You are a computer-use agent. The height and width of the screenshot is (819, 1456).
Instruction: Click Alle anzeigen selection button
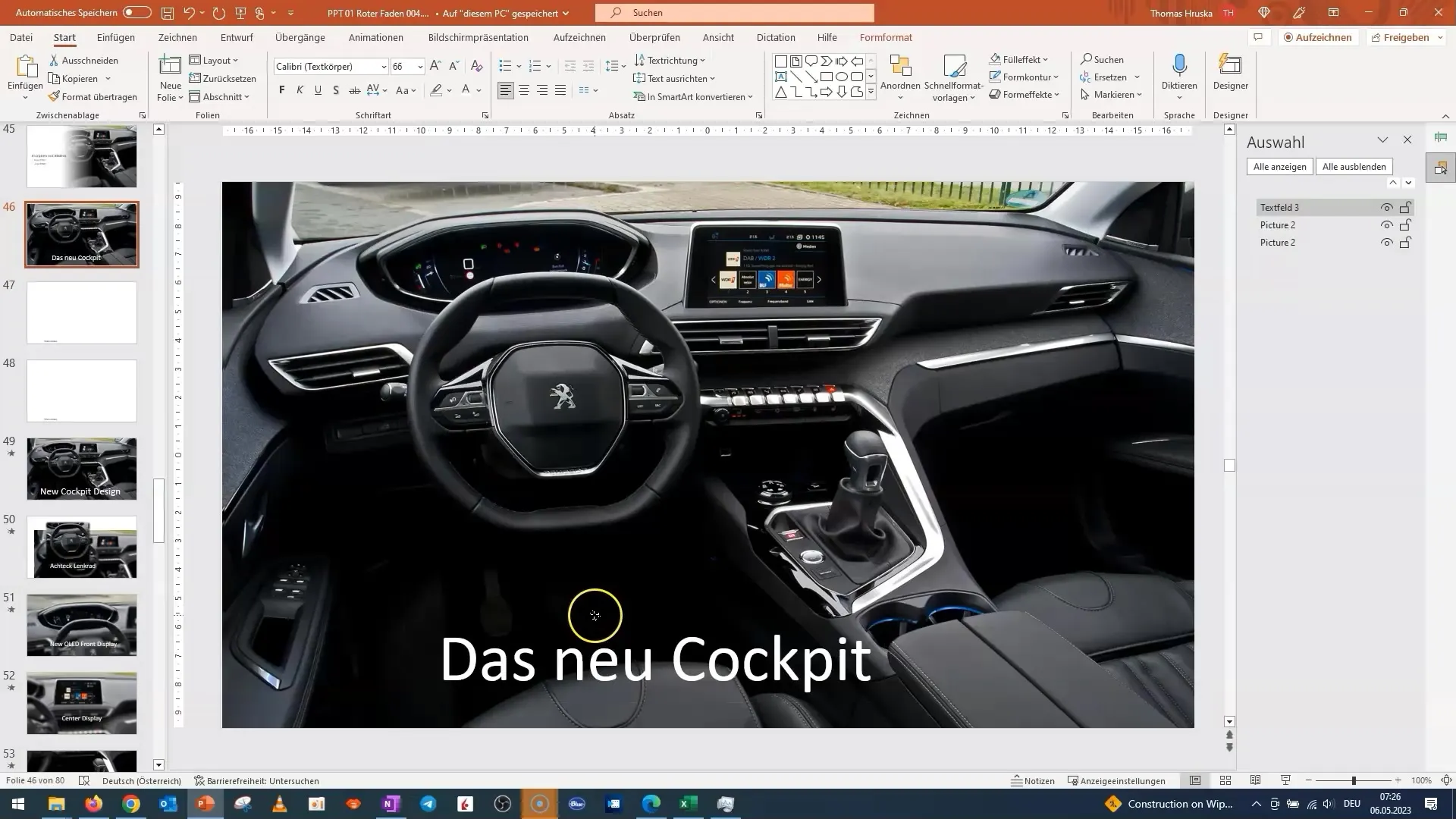1279,167
